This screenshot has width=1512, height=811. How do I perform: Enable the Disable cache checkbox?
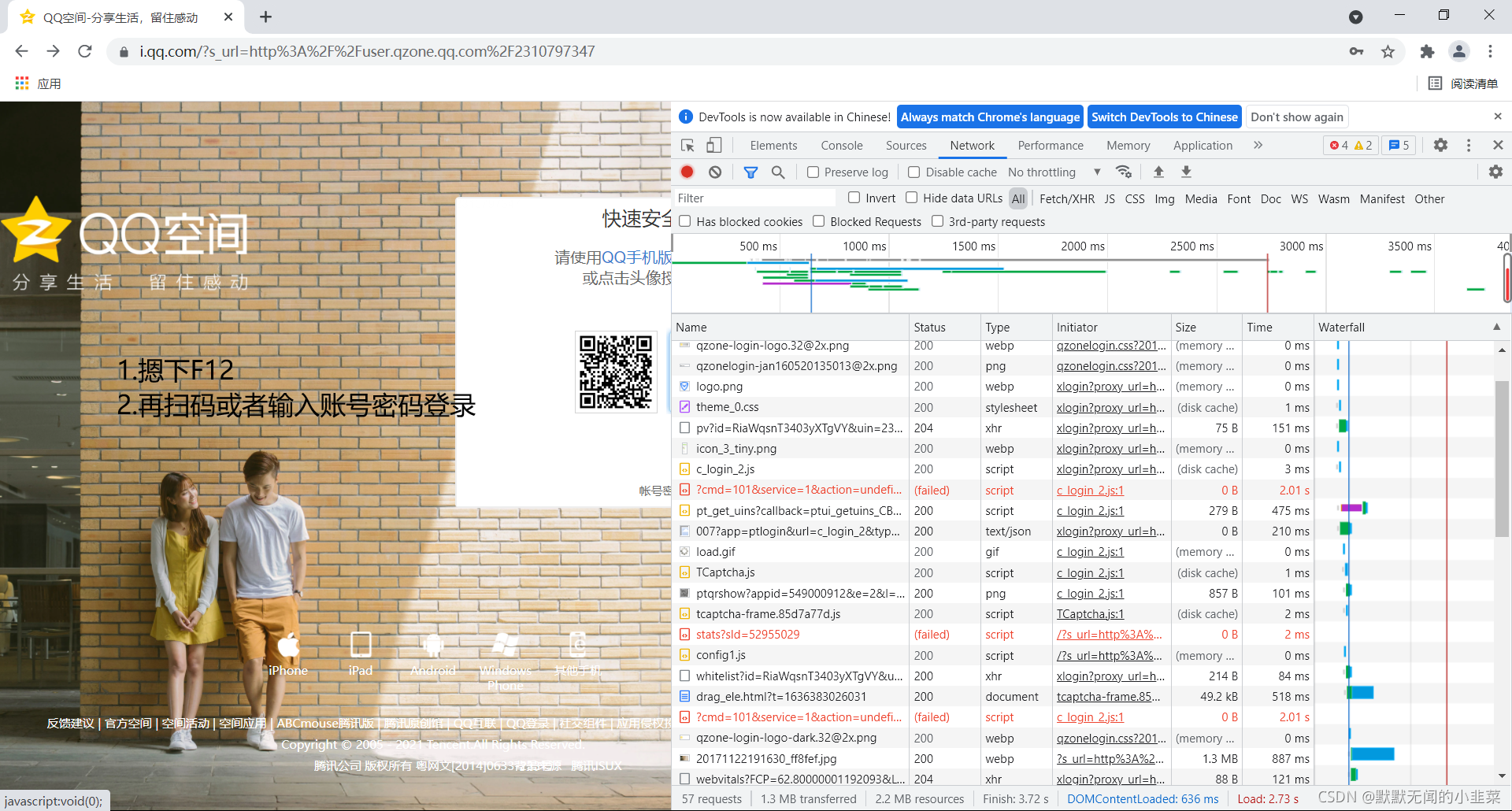914,172
